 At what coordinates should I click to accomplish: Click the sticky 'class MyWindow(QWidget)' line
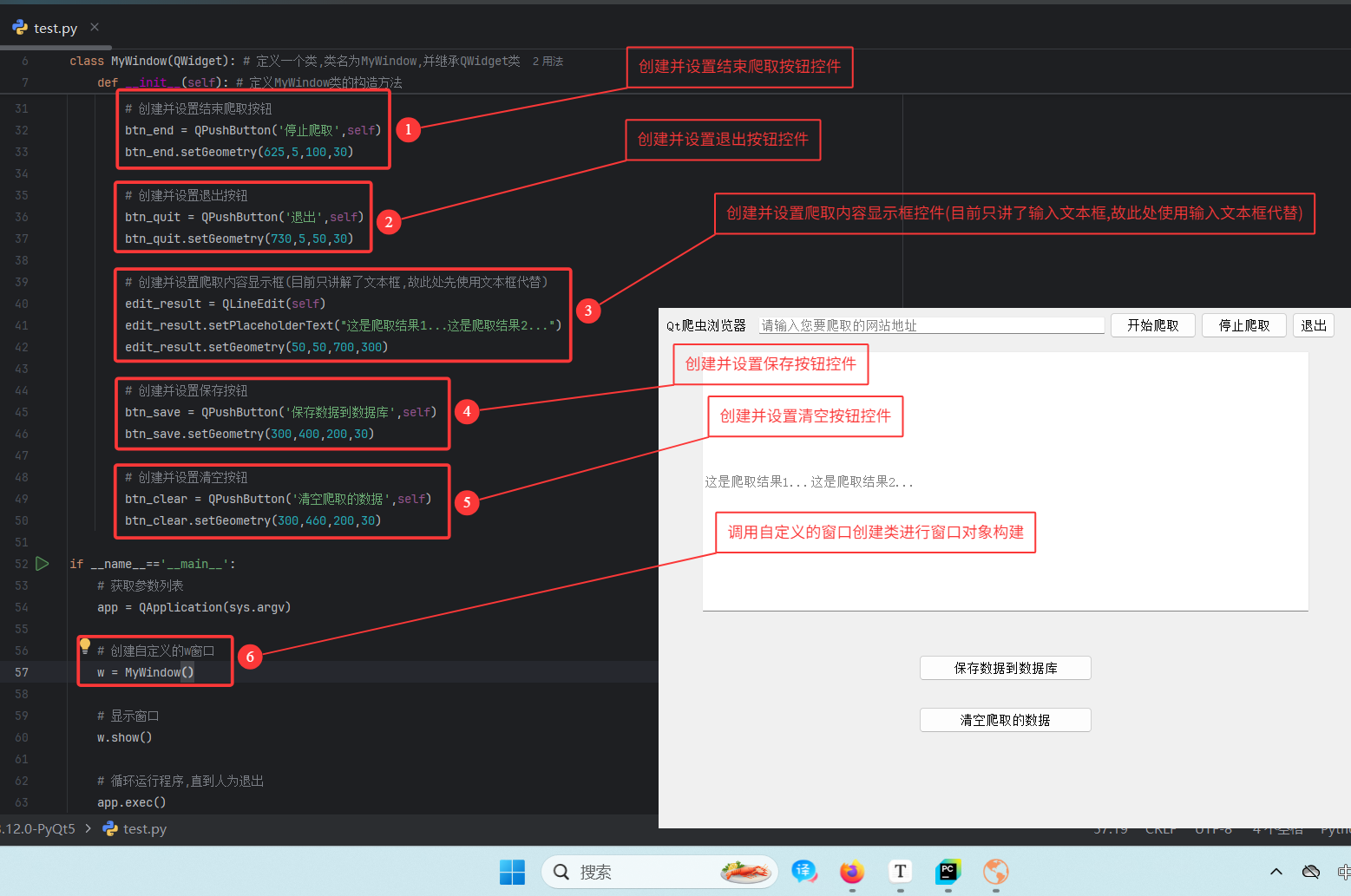(x=295, y=61)
